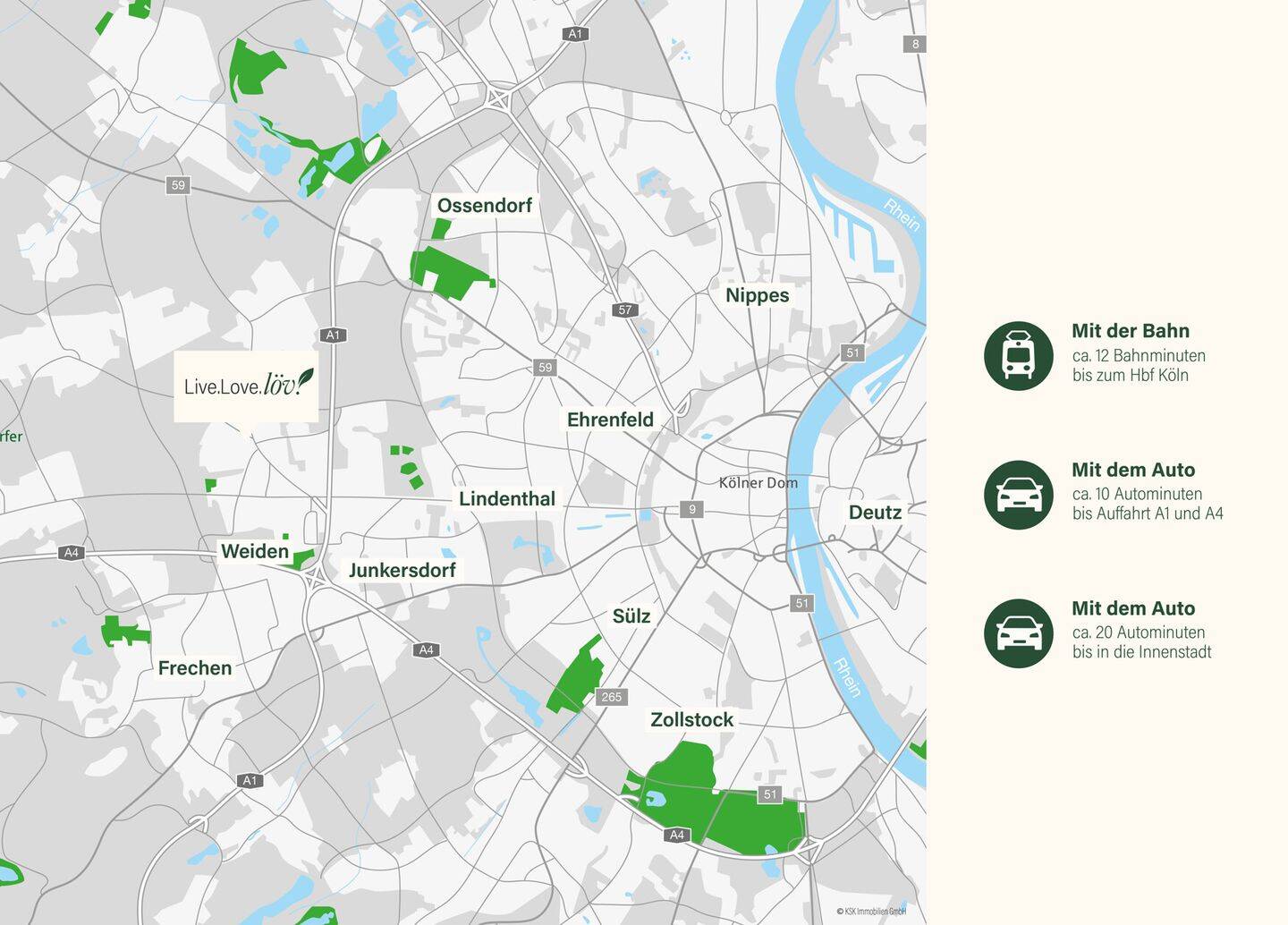The width and height of the screenshot is (1288, 925).
Task: Click the Lindenthal district label
Action: pos(507,499)
